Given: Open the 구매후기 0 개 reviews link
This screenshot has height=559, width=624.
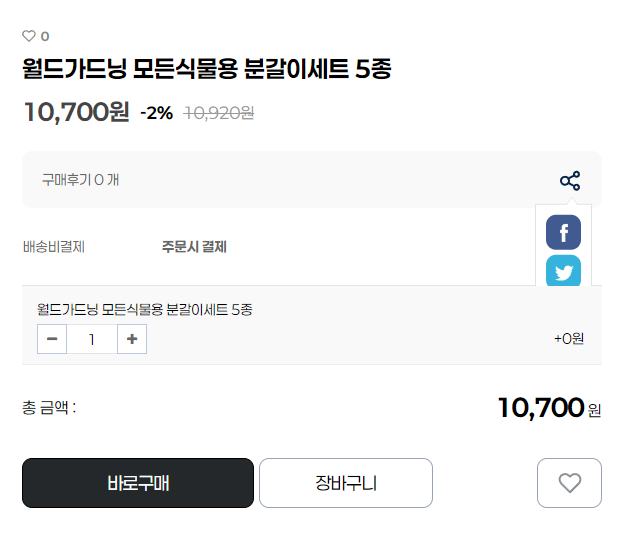Looking at the screenshot, I should (80, 180).
